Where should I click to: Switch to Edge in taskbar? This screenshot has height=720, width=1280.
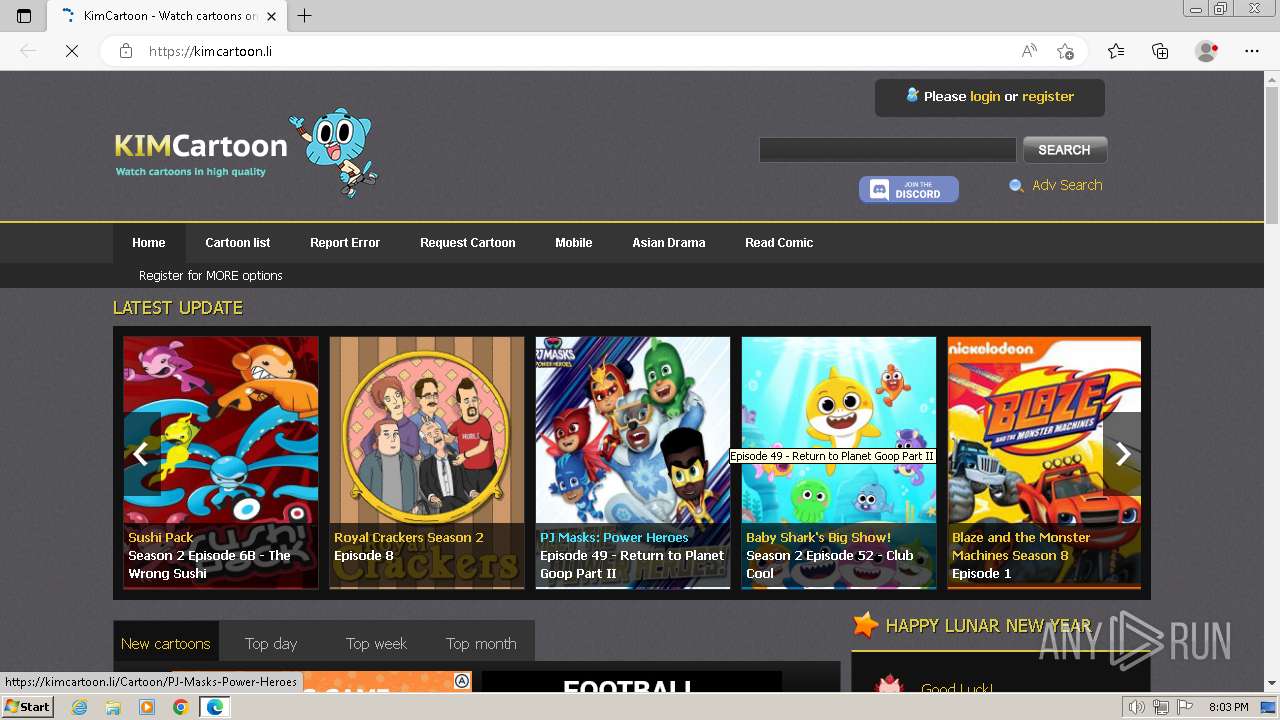point(214,707)
